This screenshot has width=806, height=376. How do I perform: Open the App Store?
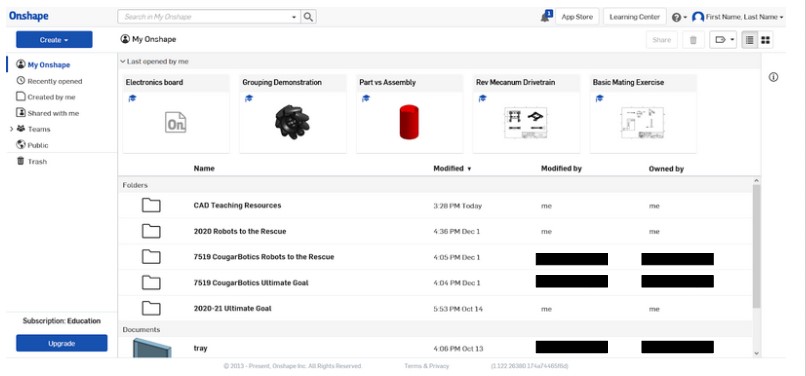click(577, 17)
